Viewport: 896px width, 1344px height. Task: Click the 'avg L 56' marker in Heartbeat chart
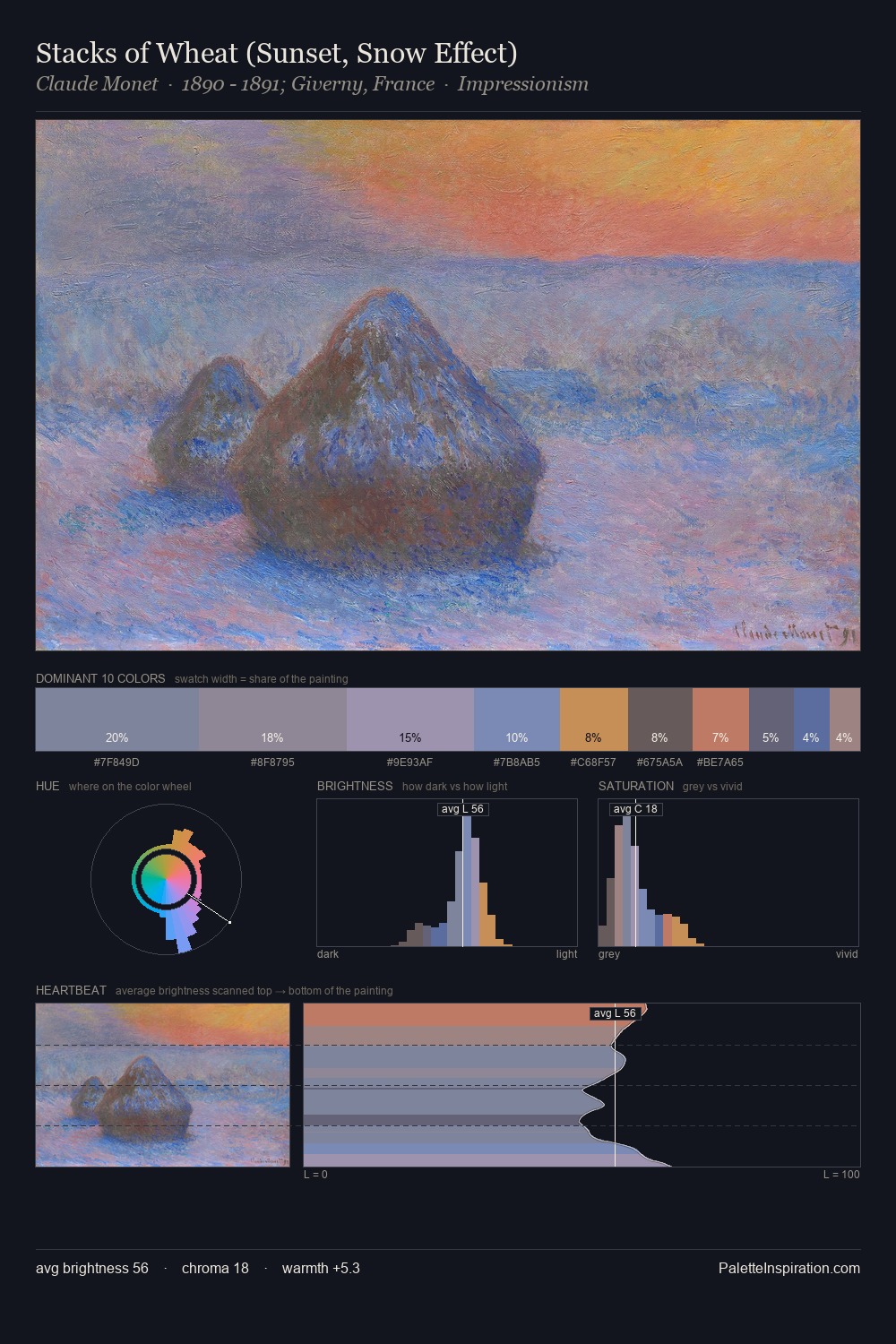tap(615, 1013)
